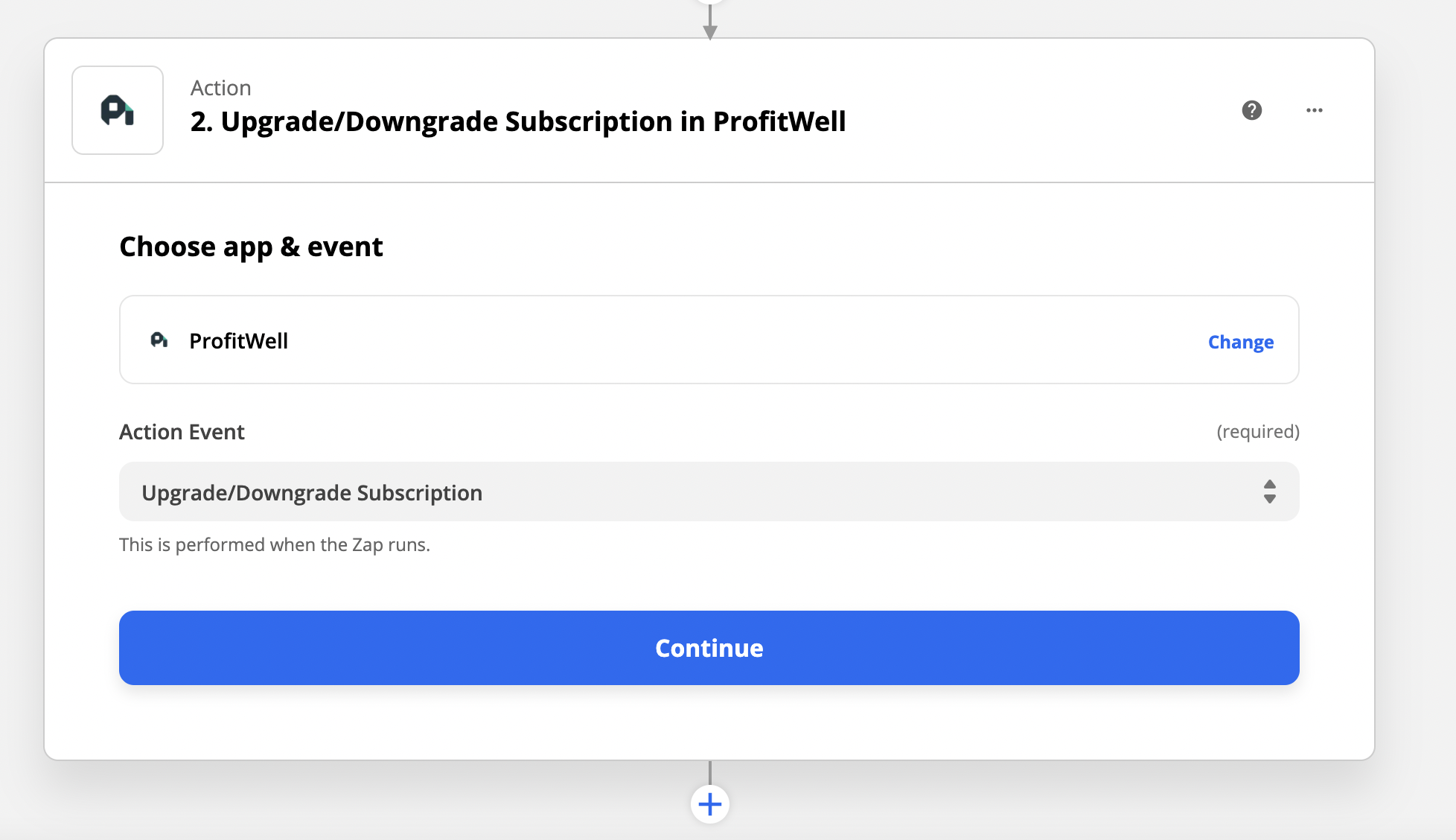
Task: Click the (required) indicator text
Action: pos(1258,432)
